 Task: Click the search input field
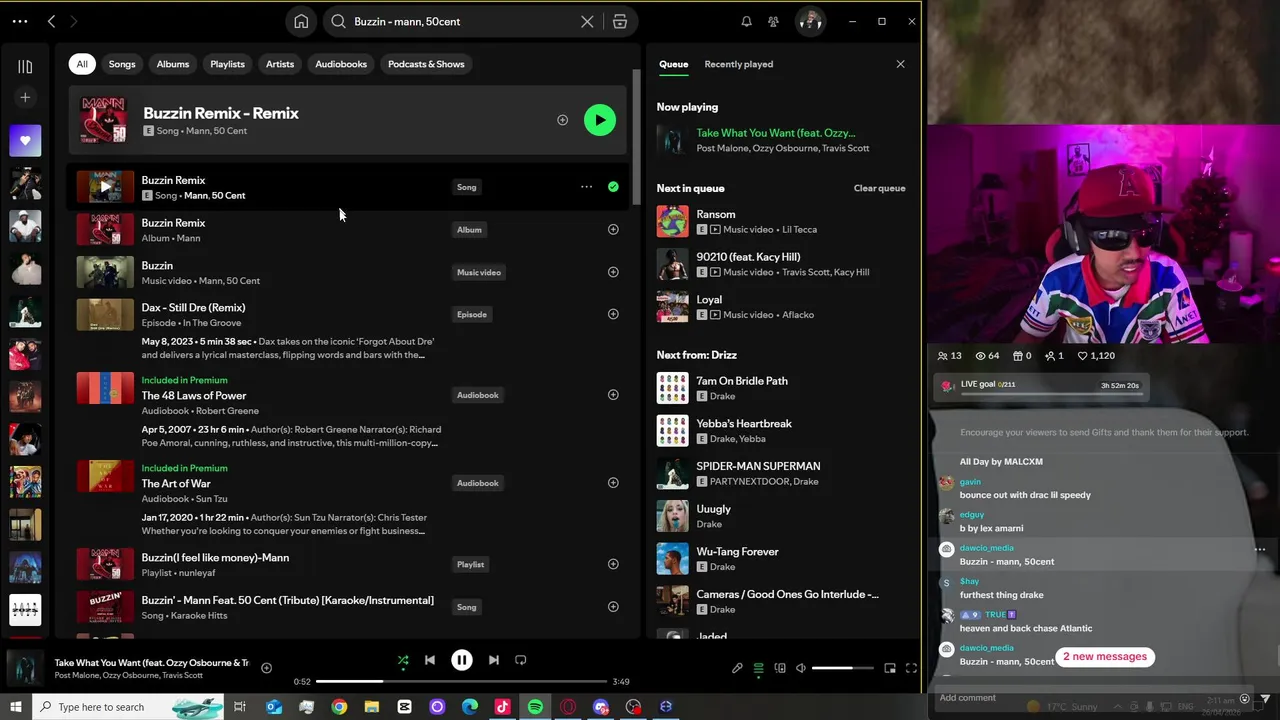pyautogui.click(x=460, y=21)
